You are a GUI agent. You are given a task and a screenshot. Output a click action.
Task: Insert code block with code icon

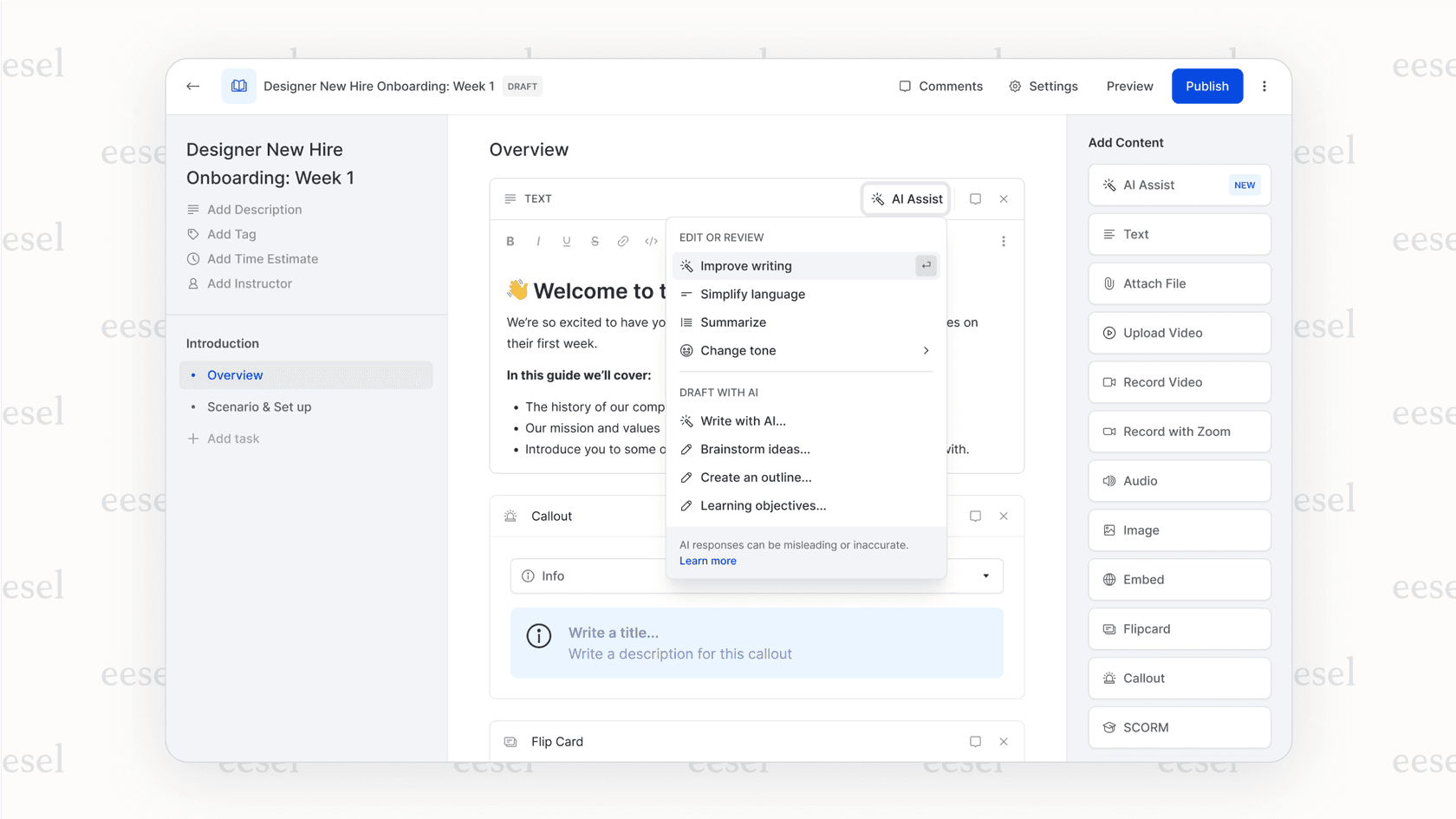click(651, 242)
